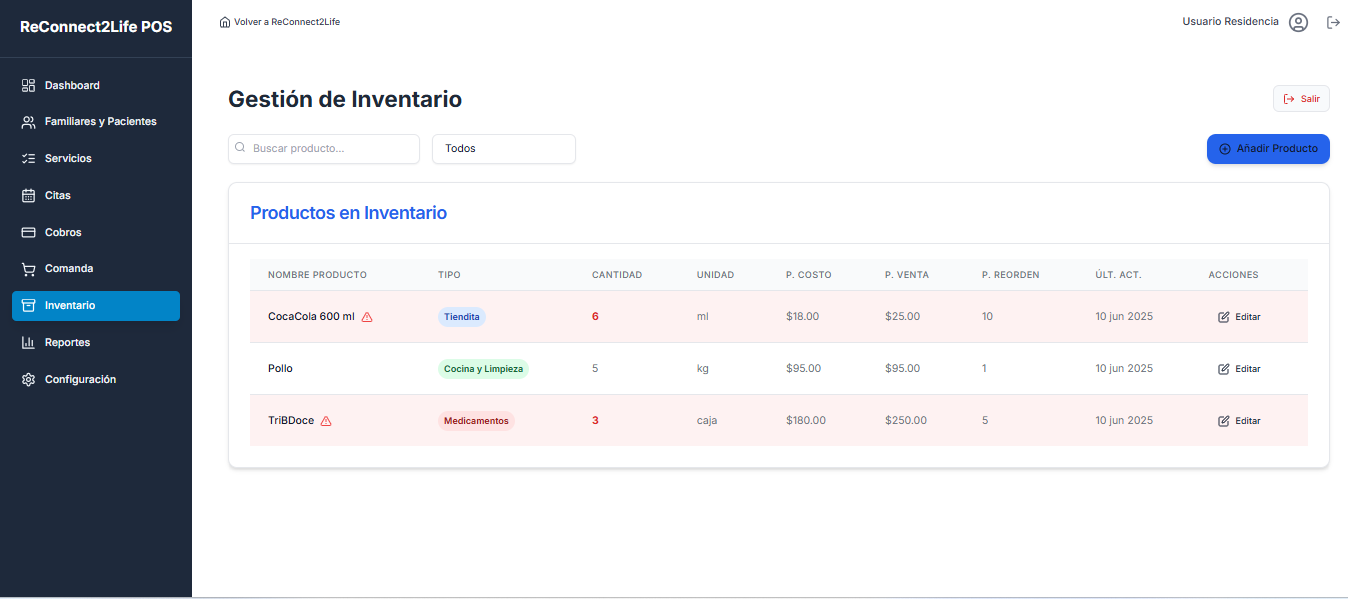Screen dimensions: 1348x599
Task: Click the Reportes bar chart icon
Action: click(x=28, y=343)
